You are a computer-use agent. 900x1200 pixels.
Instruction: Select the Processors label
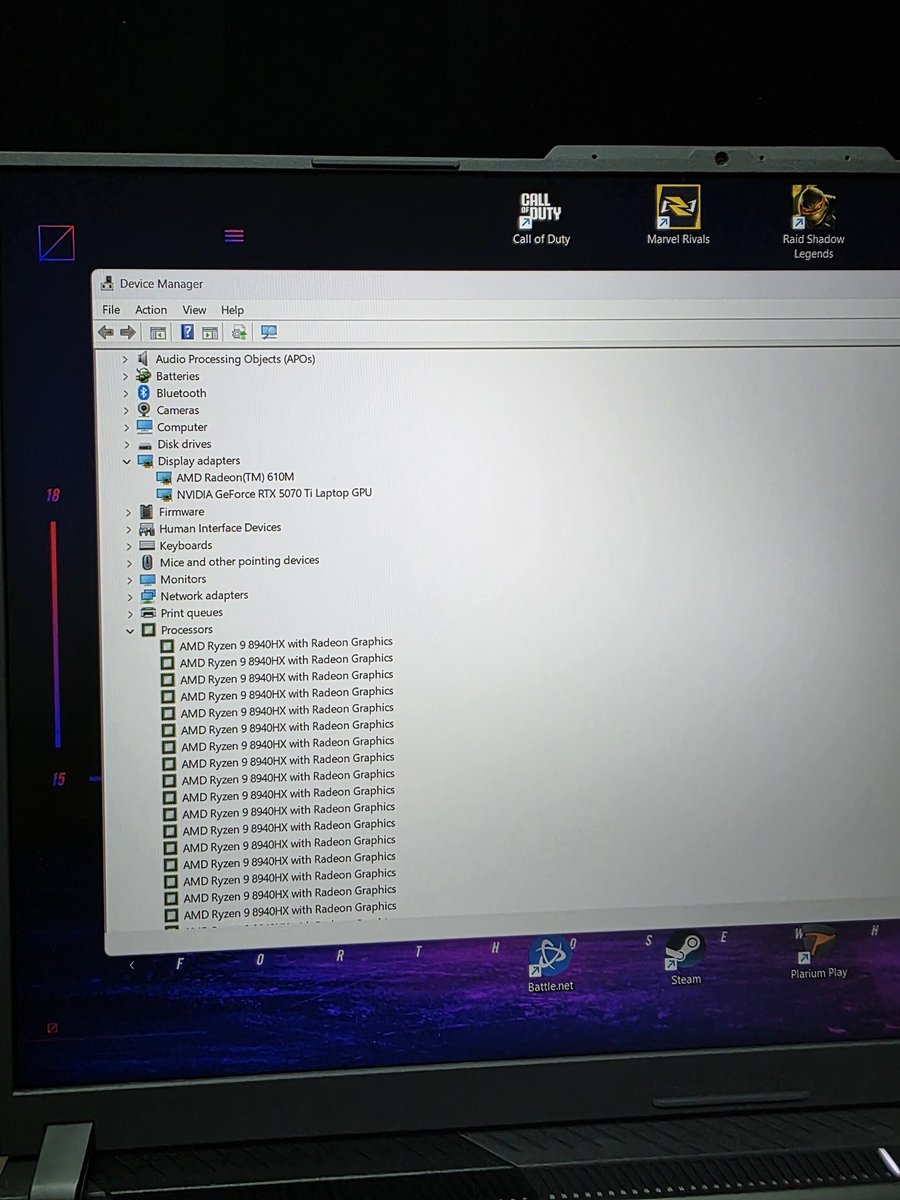pos(187,630)
